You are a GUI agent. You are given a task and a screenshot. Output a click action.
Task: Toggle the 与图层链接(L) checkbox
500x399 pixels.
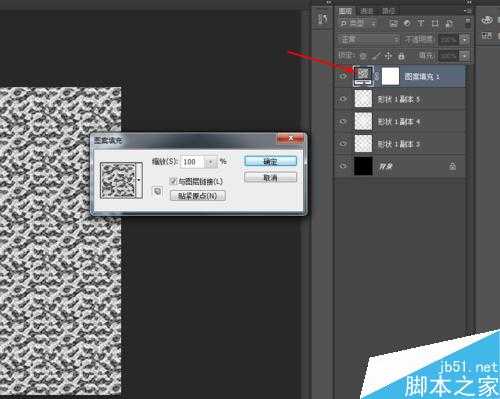coord(173,181)
